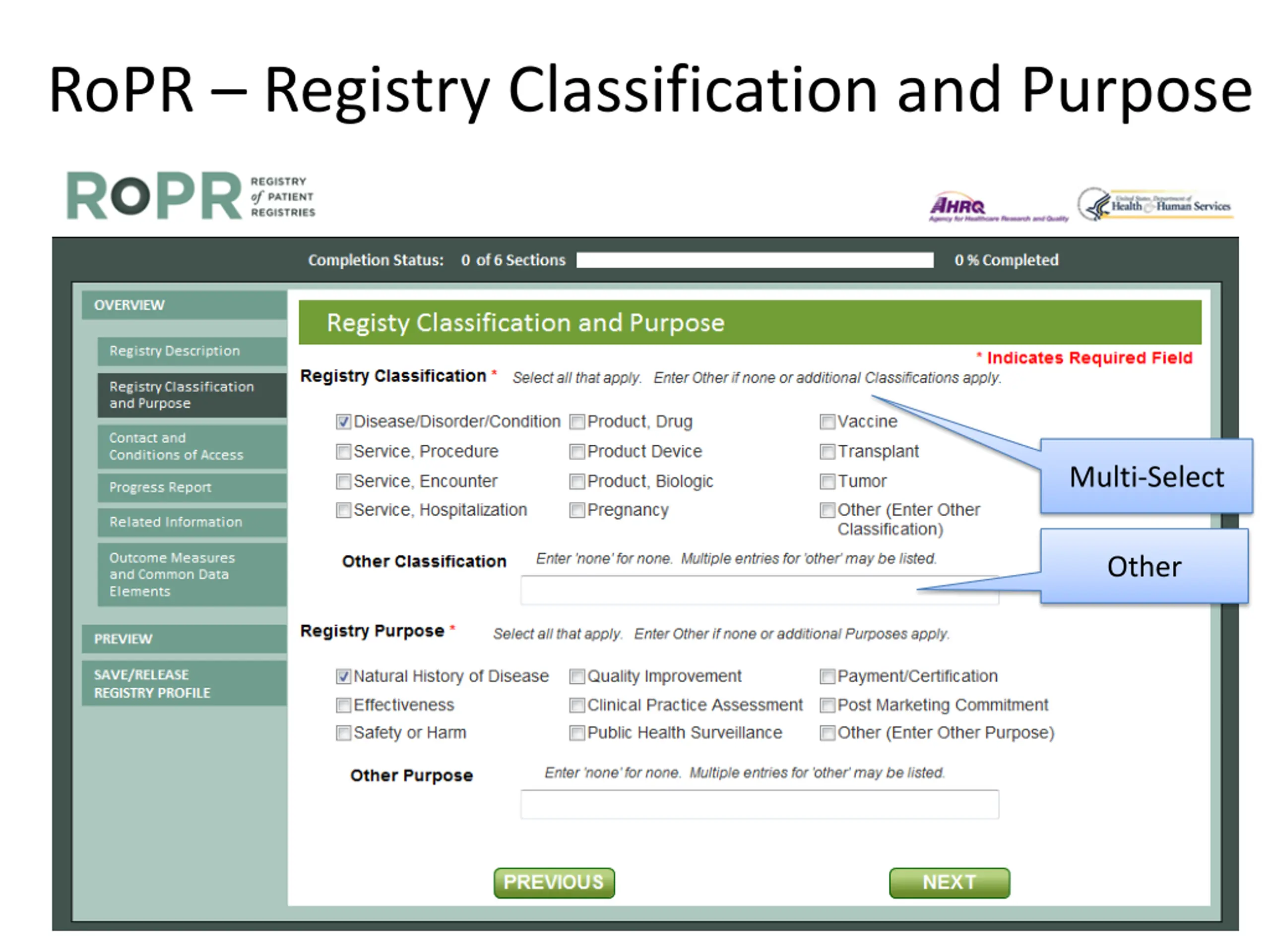Check the Clinical Practice Assessment checkbox
The image size is (1270, 952).
click(577, 705)
